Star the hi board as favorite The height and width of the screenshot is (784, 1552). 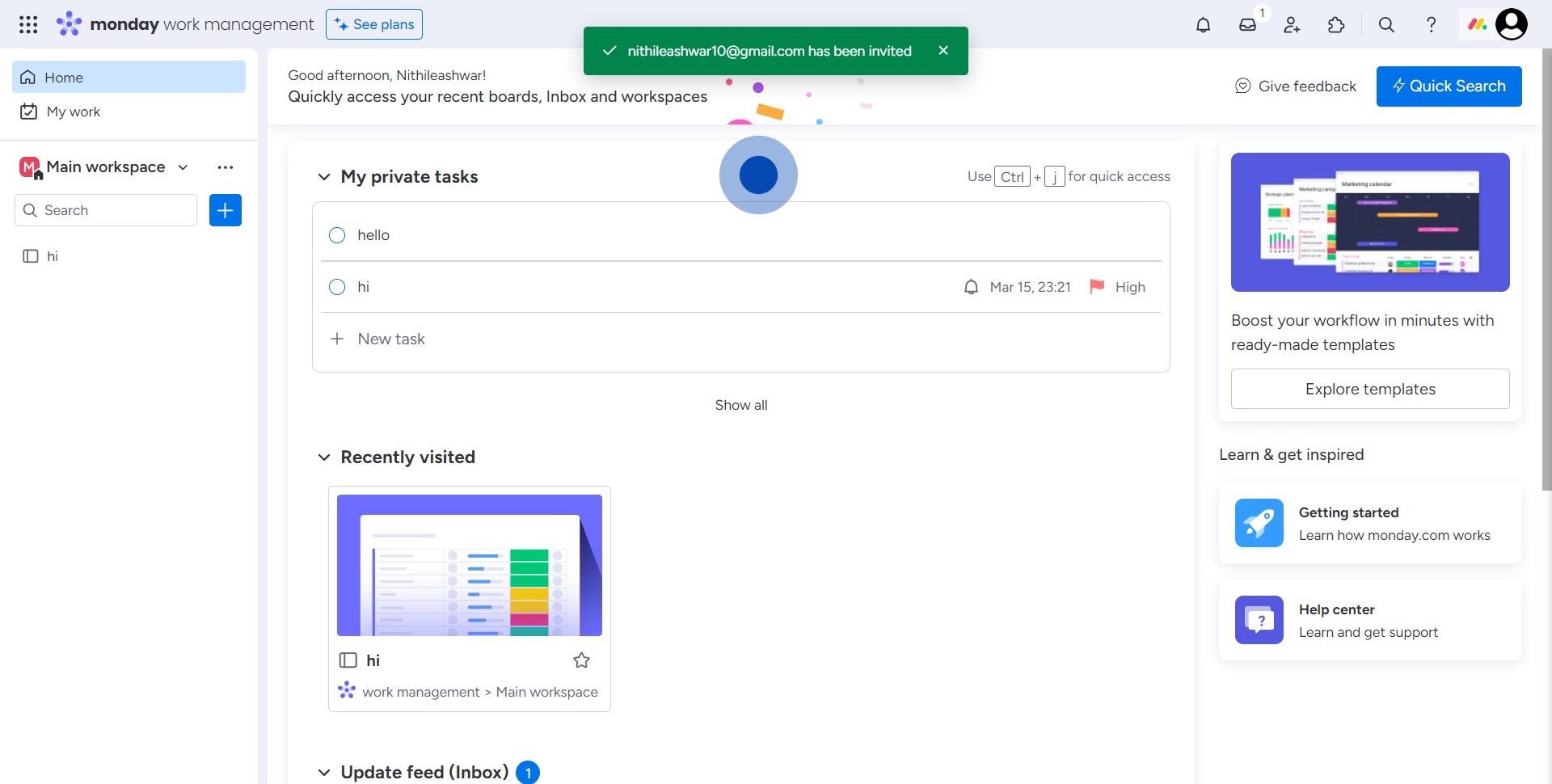pos(581,660)
